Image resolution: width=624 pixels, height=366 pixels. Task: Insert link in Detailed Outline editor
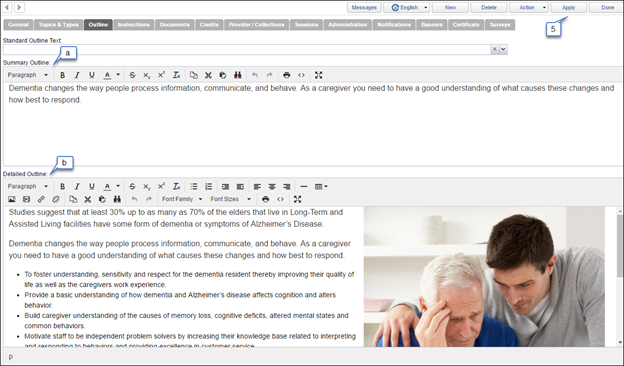[x=41, y=199]
